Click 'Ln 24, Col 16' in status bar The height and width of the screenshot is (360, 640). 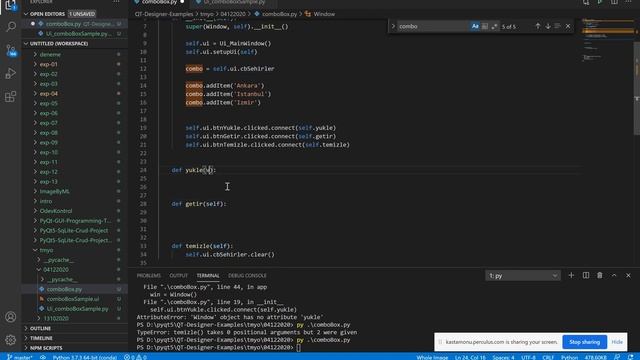click(x=470, y=357)
